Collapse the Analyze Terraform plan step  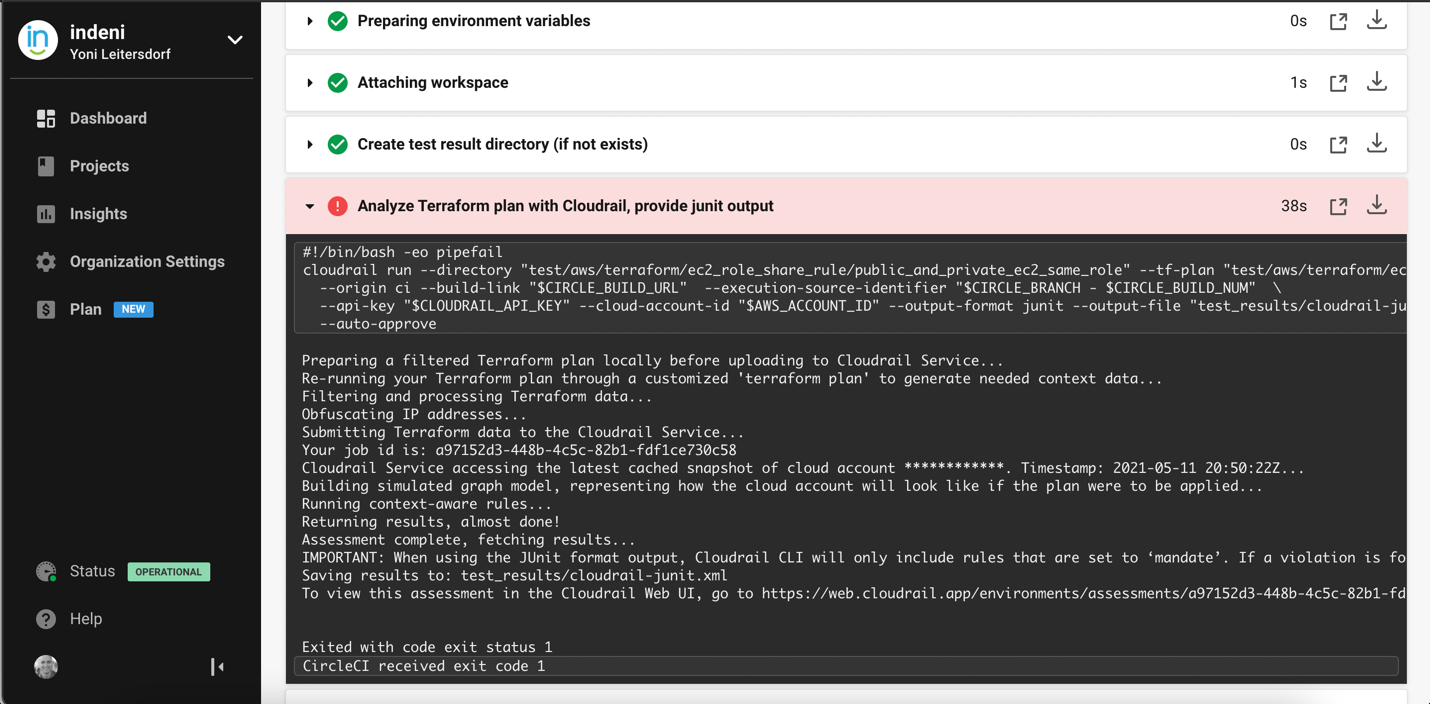(310, 206)
